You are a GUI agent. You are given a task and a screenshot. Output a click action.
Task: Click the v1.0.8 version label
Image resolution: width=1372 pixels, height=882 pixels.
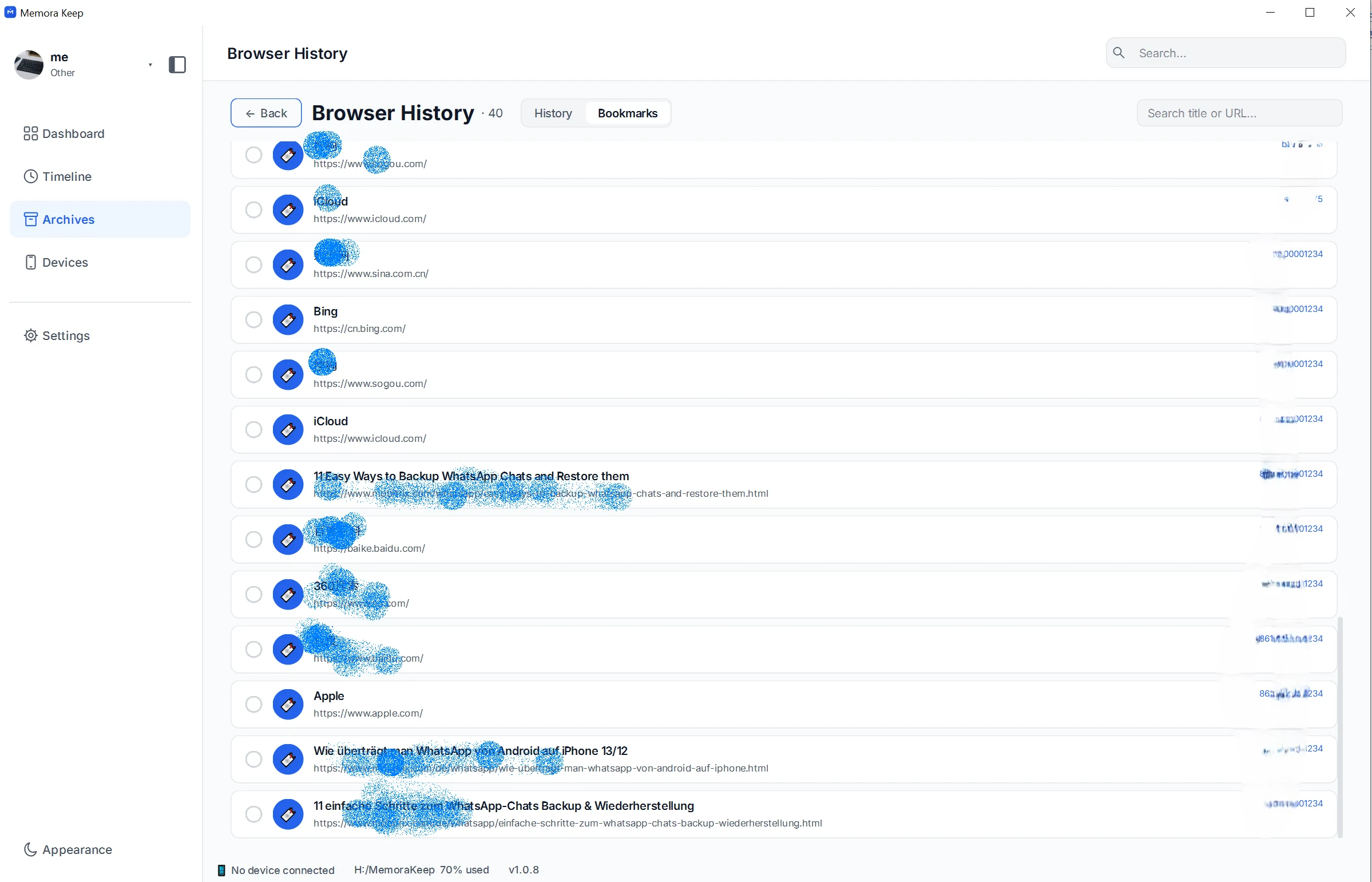click(524, 870)
